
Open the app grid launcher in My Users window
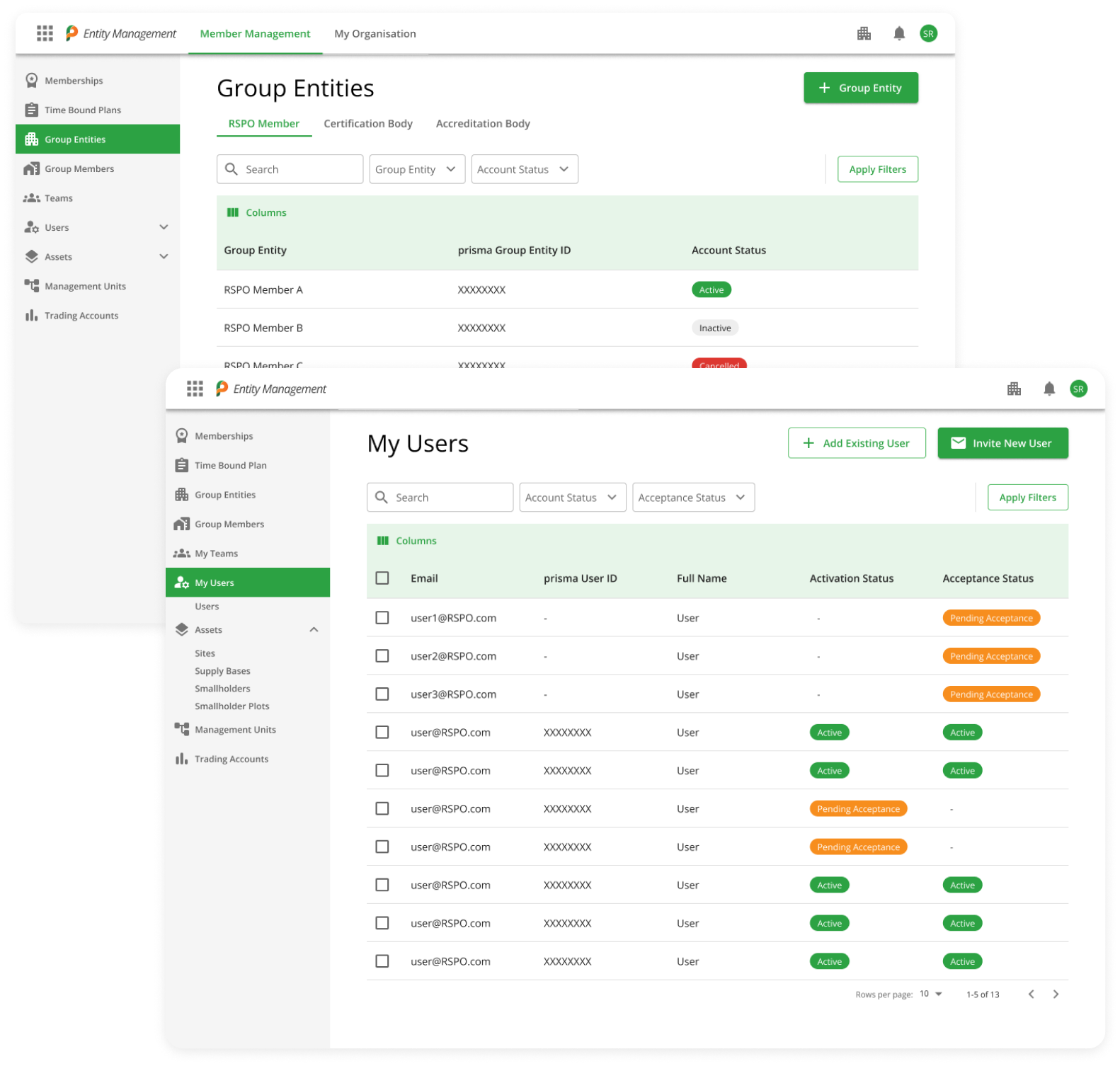point(195,389)
